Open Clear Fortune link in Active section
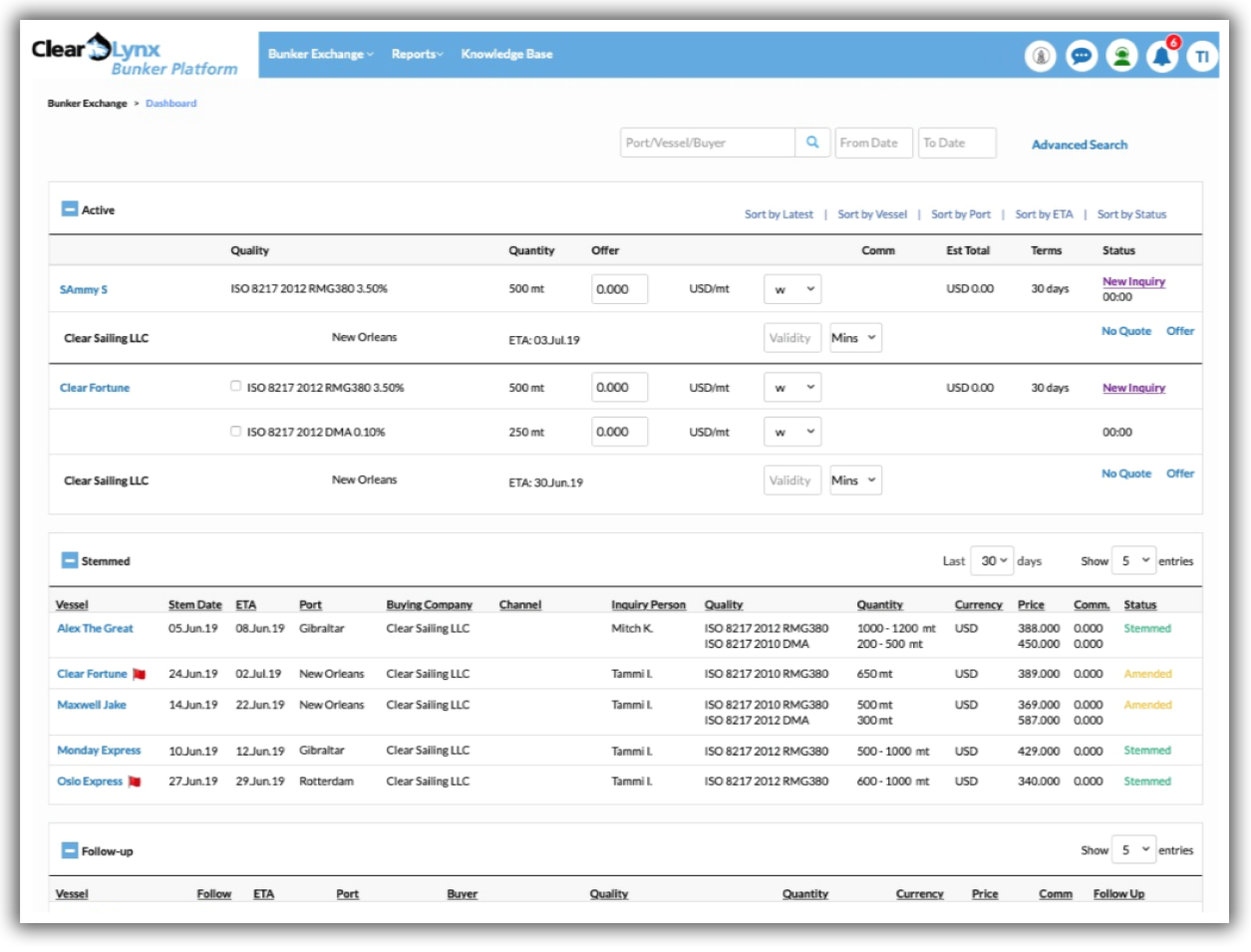 coord(95,388)
